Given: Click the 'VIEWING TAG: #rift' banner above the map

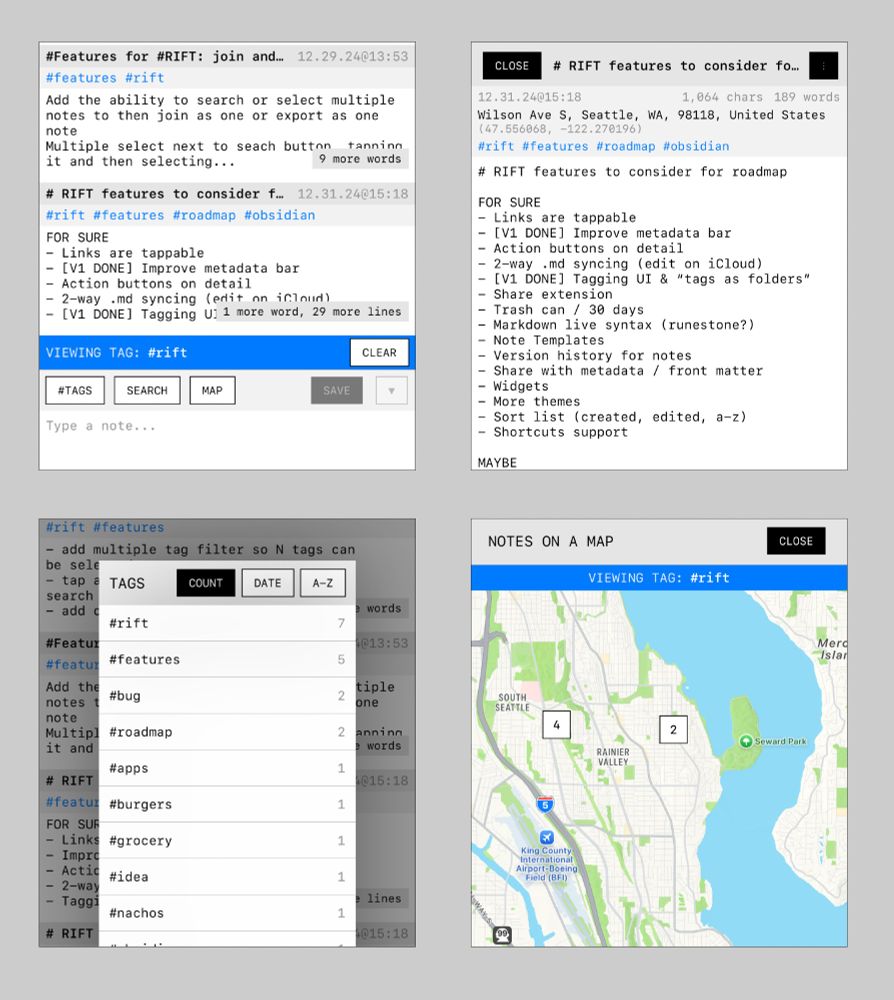Looking at the screenshot, I should coord(659,578).
